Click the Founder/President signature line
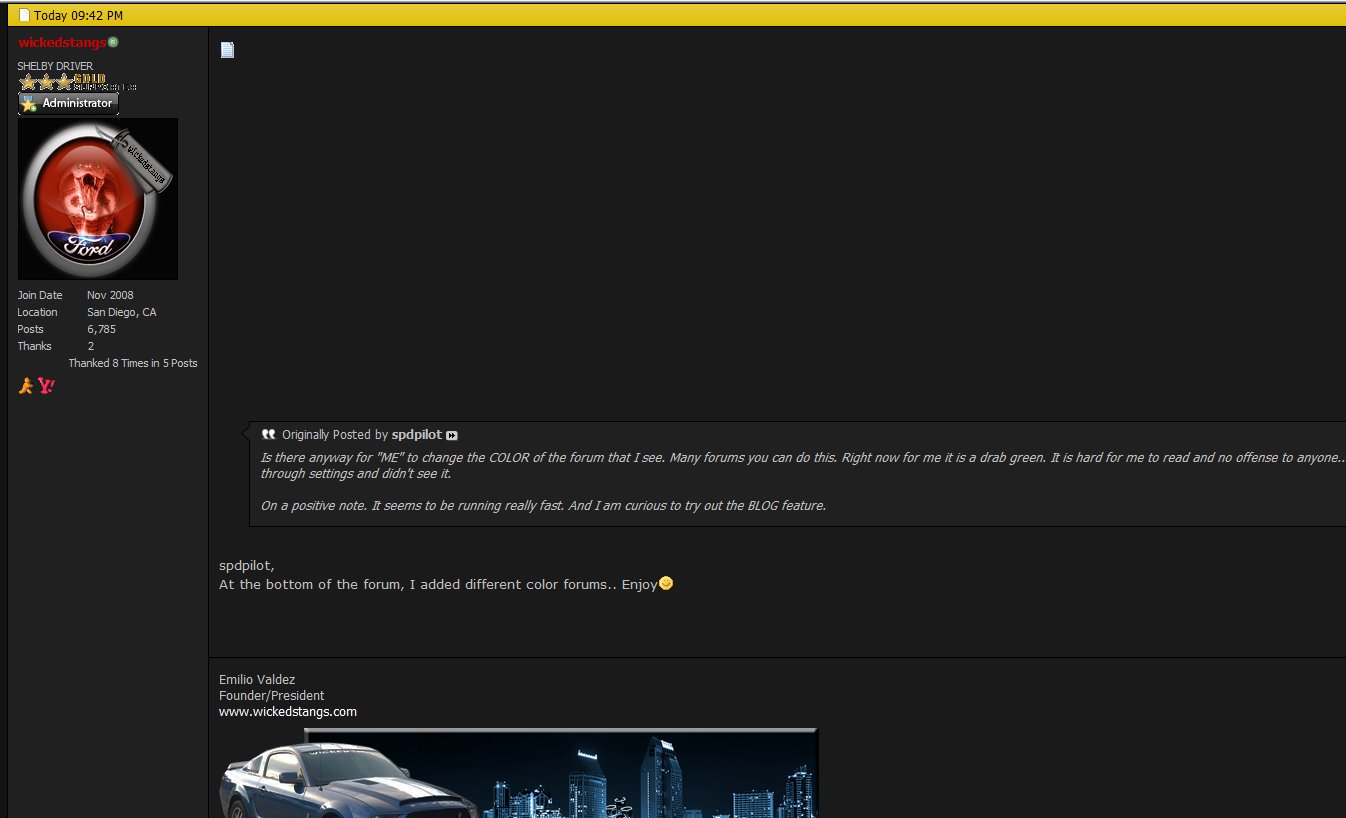Screen dimensions: 1346x818 (272, 696)
